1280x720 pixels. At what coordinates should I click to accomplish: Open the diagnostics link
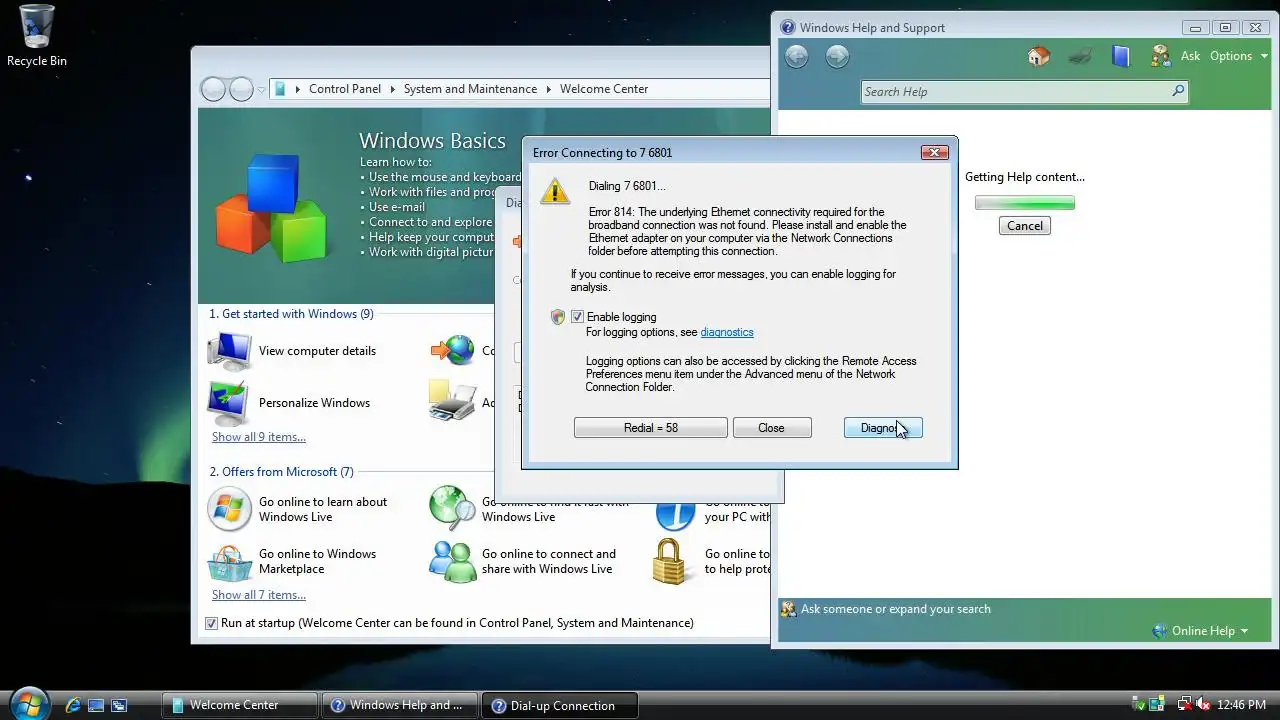click(x=727, y=332)
